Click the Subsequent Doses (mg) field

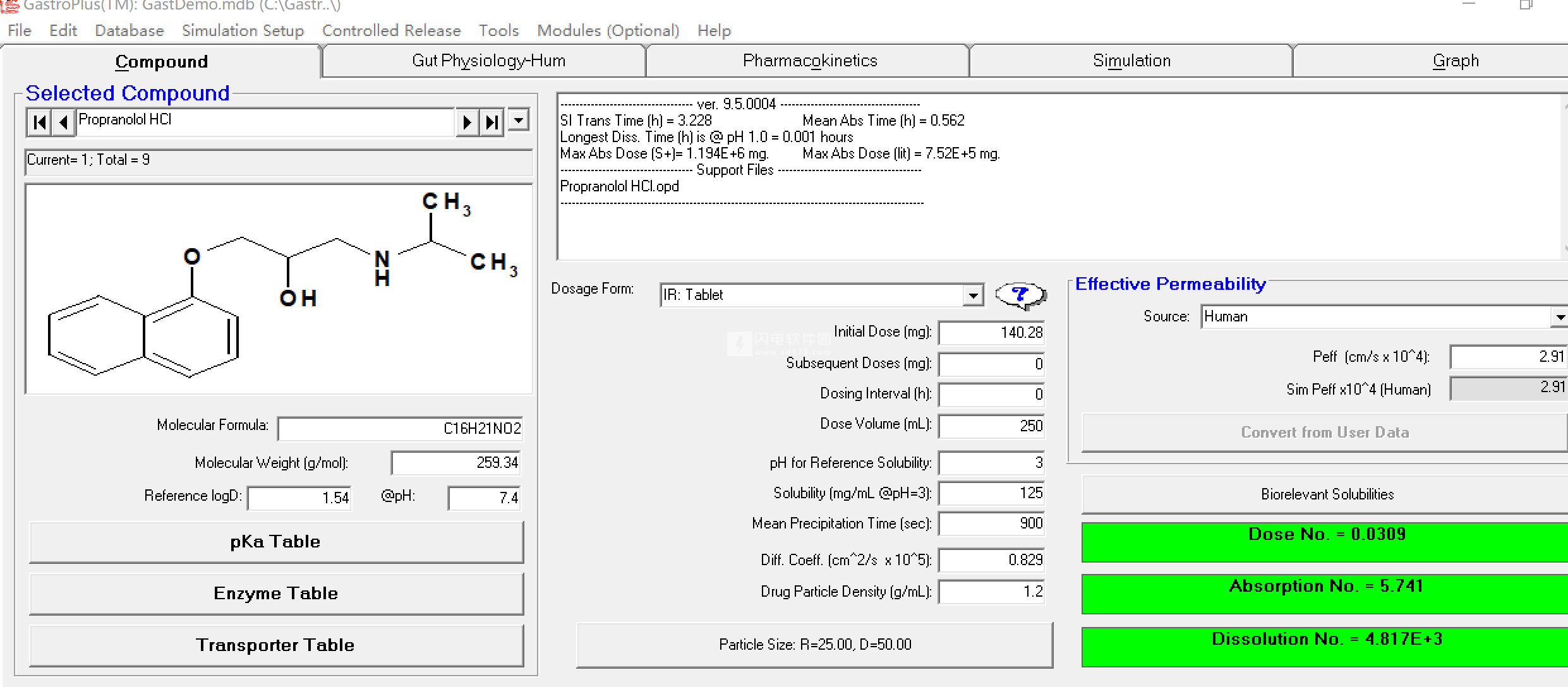(x=992, y=364)
